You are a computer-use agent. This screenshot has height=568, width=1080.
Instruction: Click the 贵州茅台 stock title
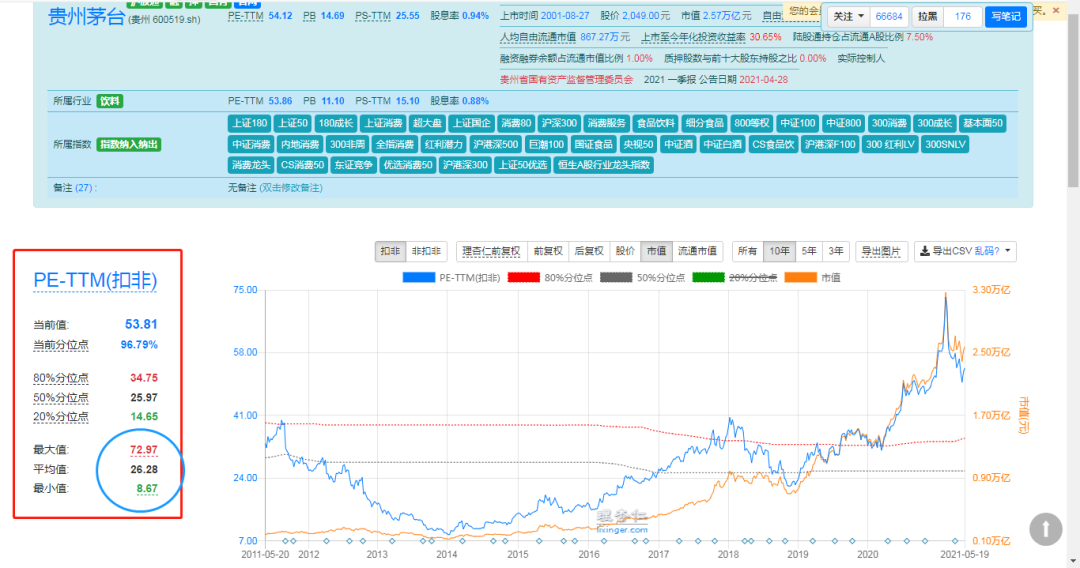coord(86,16)
